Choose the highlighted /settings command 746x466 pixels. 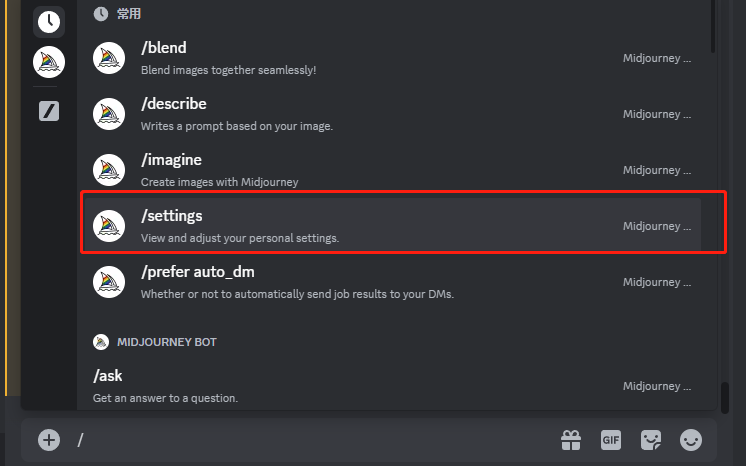(x=393, y=226)
